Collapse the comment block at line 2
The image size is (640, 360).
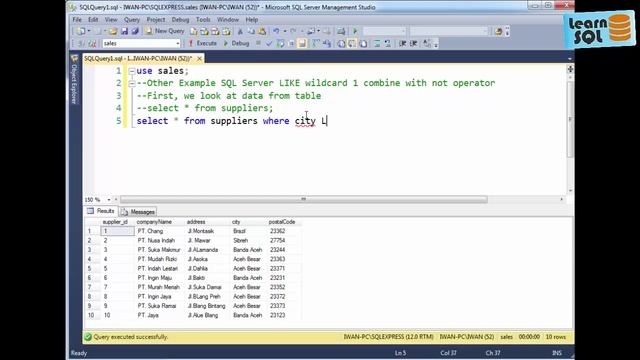(x=131, y=83)
